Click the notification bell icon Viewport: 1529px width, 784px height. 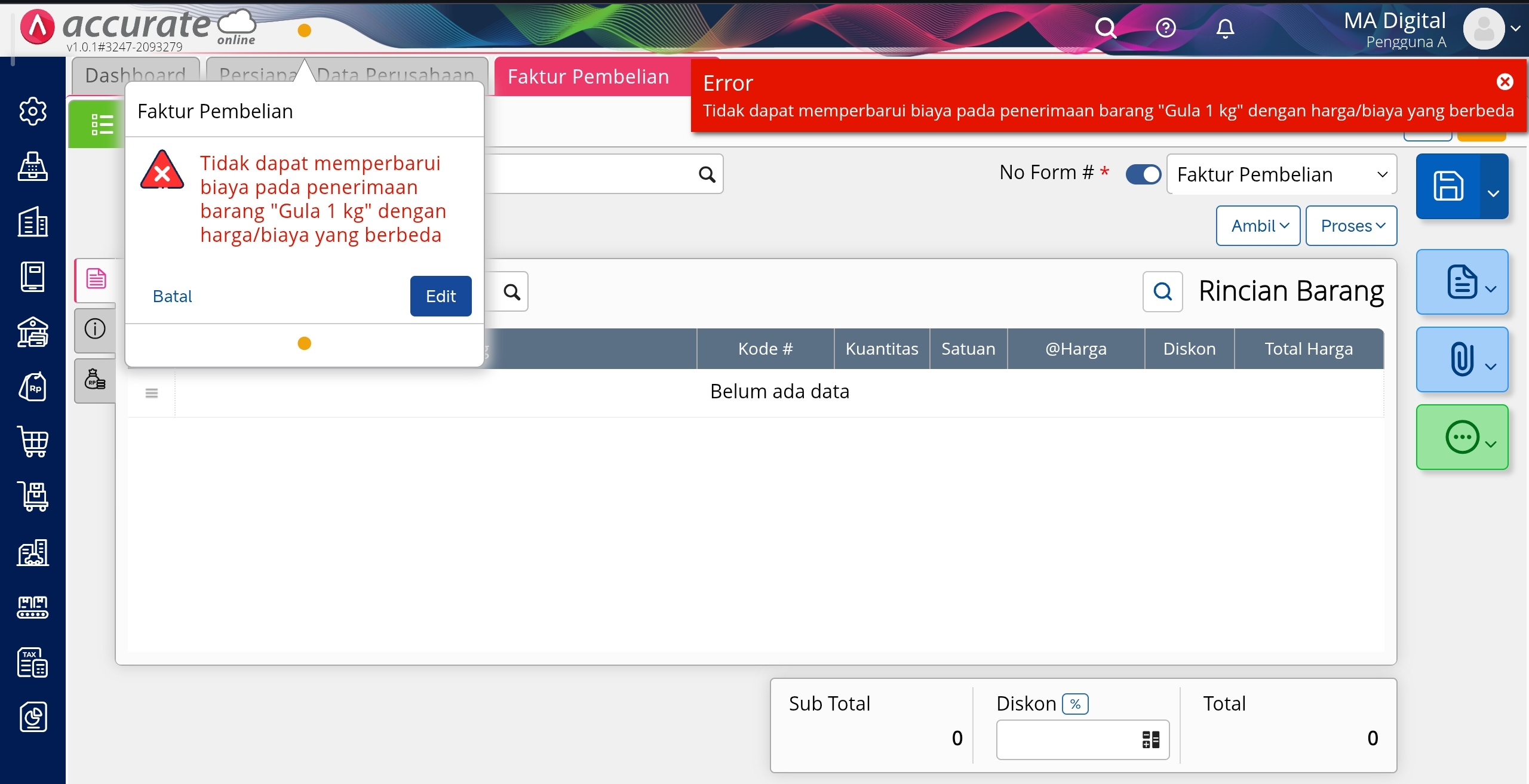click(1225, 28)
